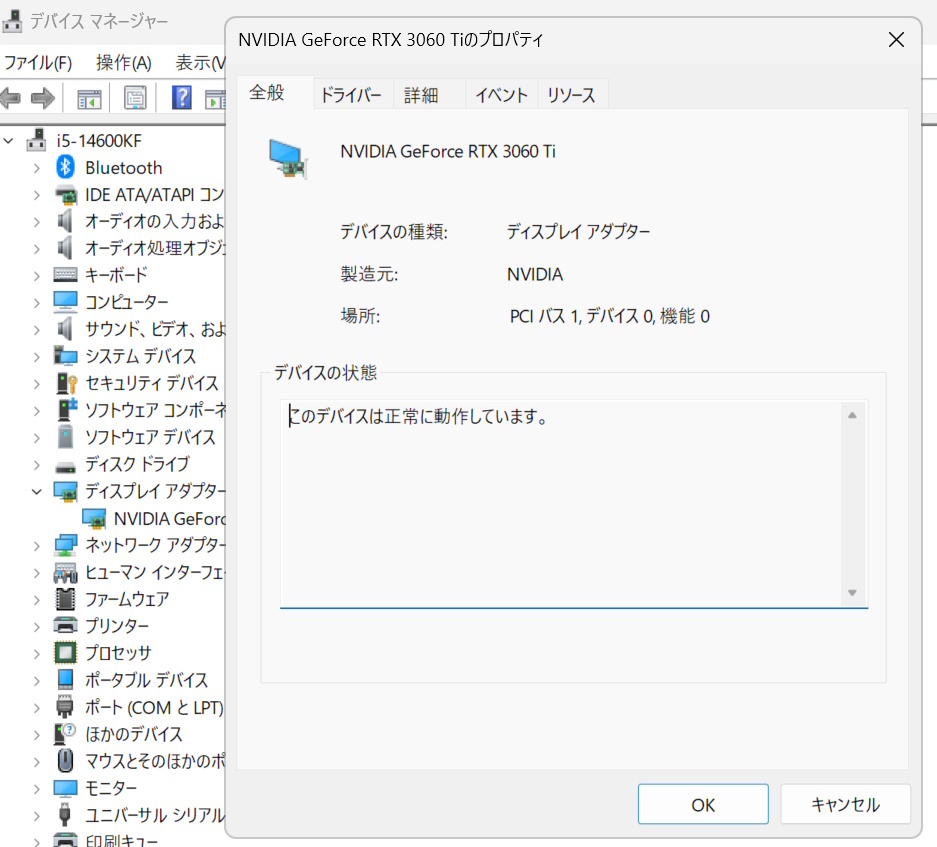The height and width of the screenshot is (847, 937).
Task: Click the device status scrollbar down arrow
Action: (x=852, y=593)
